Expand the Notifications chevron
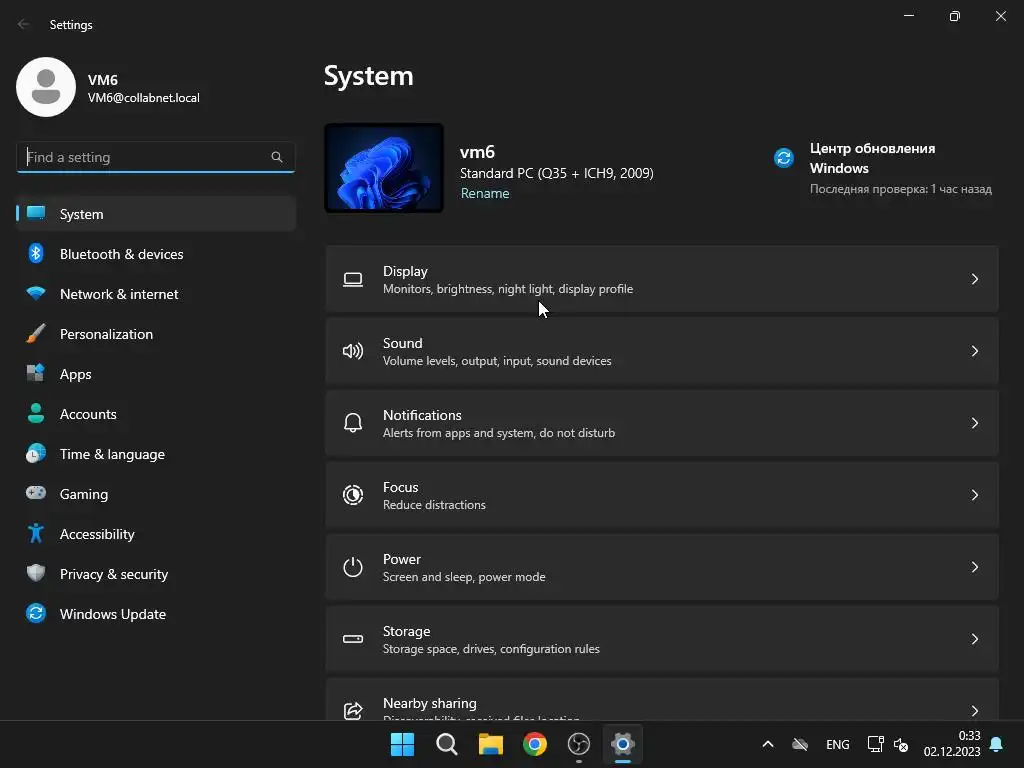Screen dimensions: 1024x768 click(x=974, y=423)
